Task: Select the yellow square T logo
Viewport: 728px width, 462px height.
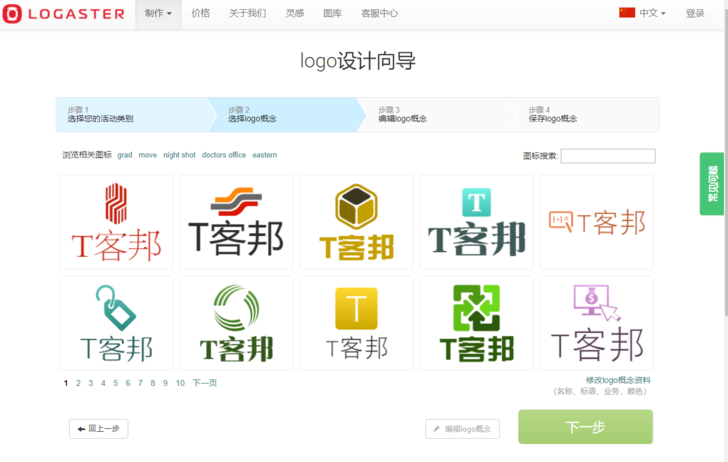Action: (356, 324)
